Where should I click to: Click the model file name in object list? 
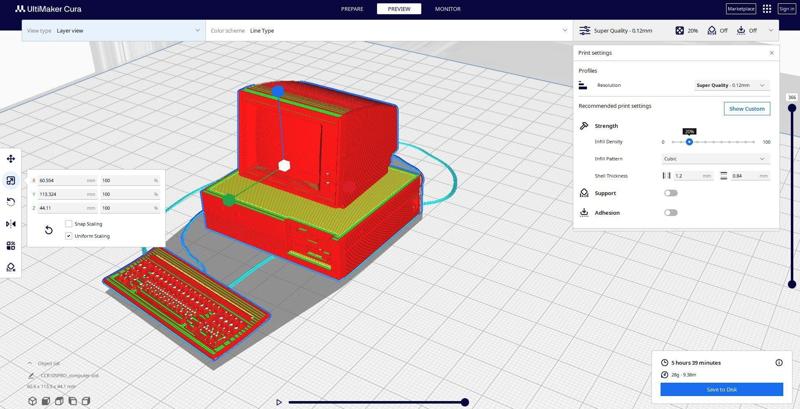[69, 375]
